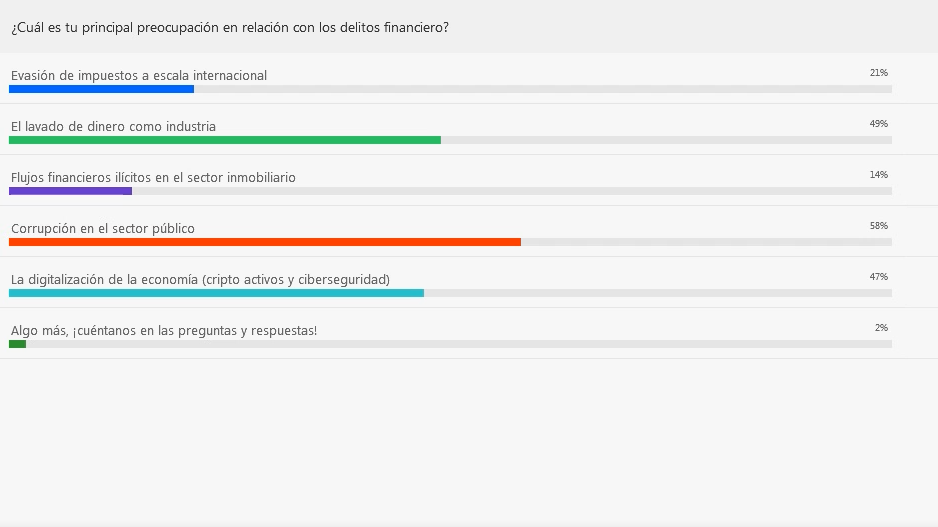Click the poll question title text
The image size is (938, 527).
(x=230, y=28)
